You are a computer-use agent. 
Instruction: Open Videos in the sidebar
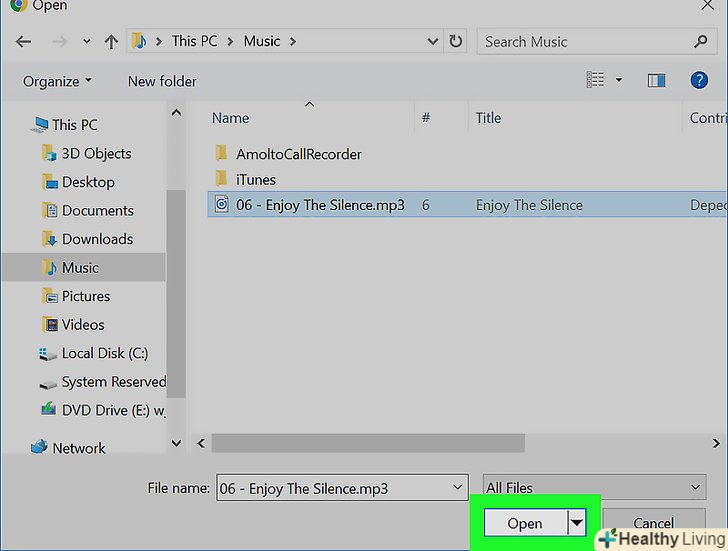click(x=73, y=324)
